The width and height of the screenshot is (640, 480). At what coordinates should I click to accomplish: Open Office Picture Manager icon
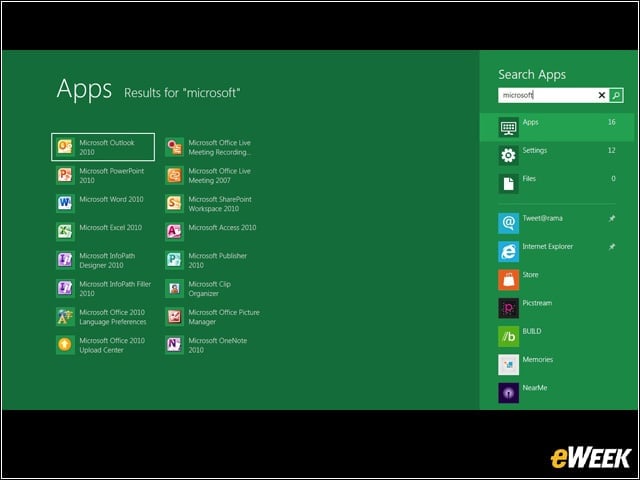pyautogui.click(x=175, y=316)
